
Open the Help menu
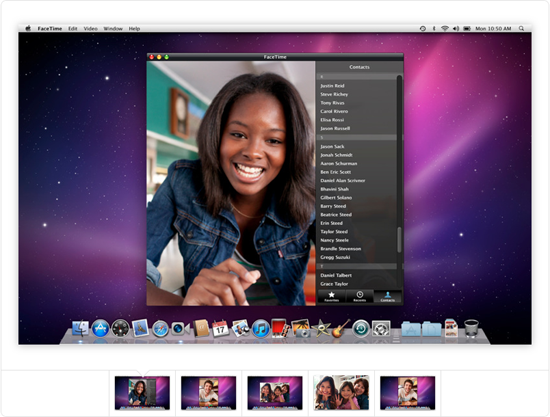[134, 29]
